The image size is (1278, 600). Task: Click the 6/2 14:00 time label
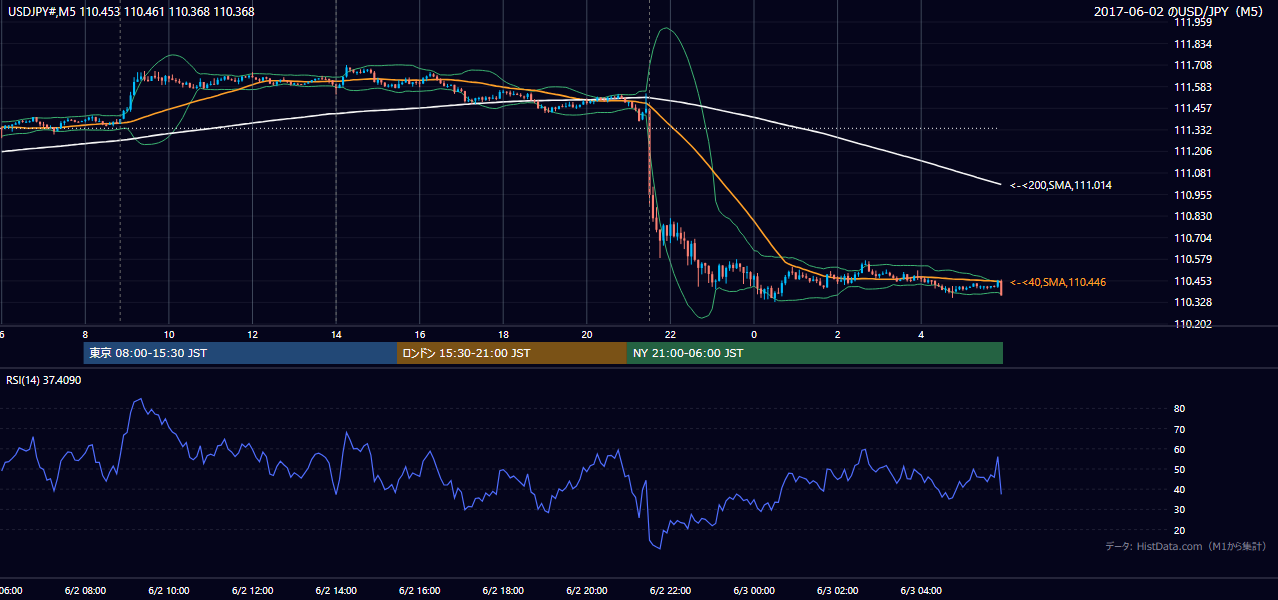pyautogui.click(x=336, y=591)
